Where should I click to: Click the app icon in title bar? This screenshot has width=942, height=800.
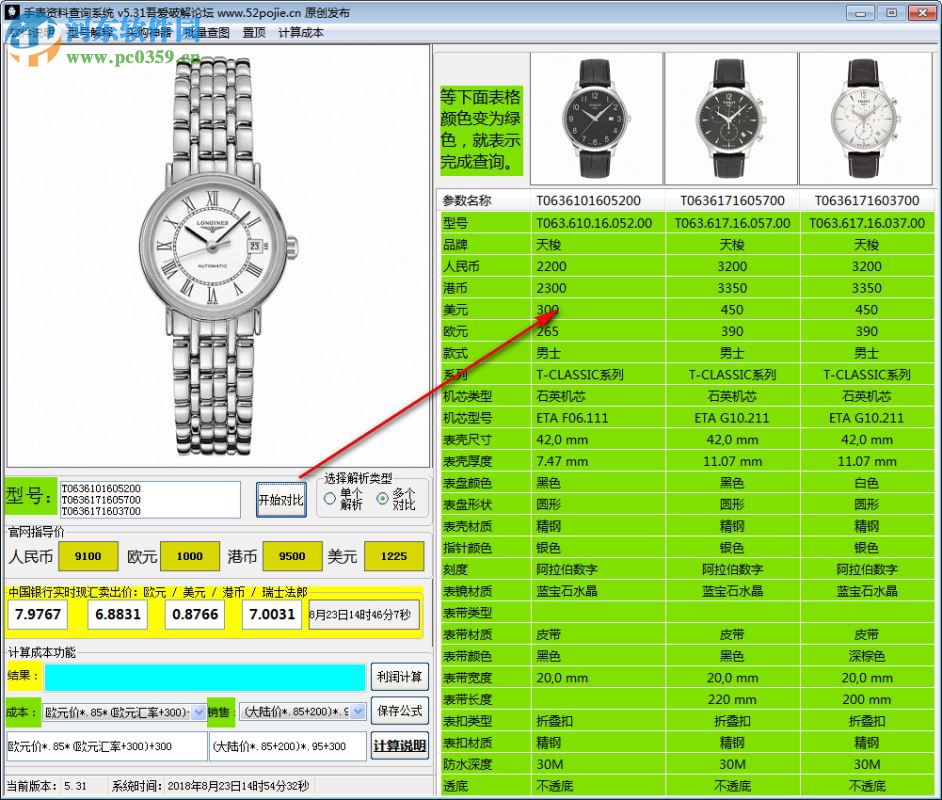pyautogui.click(x=11, y=11)
